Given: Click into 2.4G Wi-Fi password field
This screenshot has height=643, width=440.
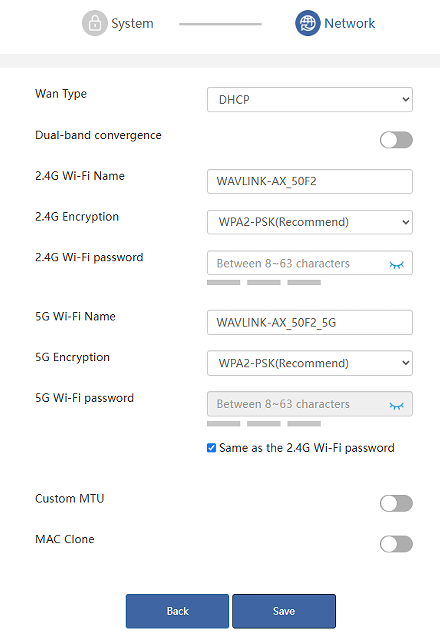Looking at the screenshot, I should click(297, 263).
